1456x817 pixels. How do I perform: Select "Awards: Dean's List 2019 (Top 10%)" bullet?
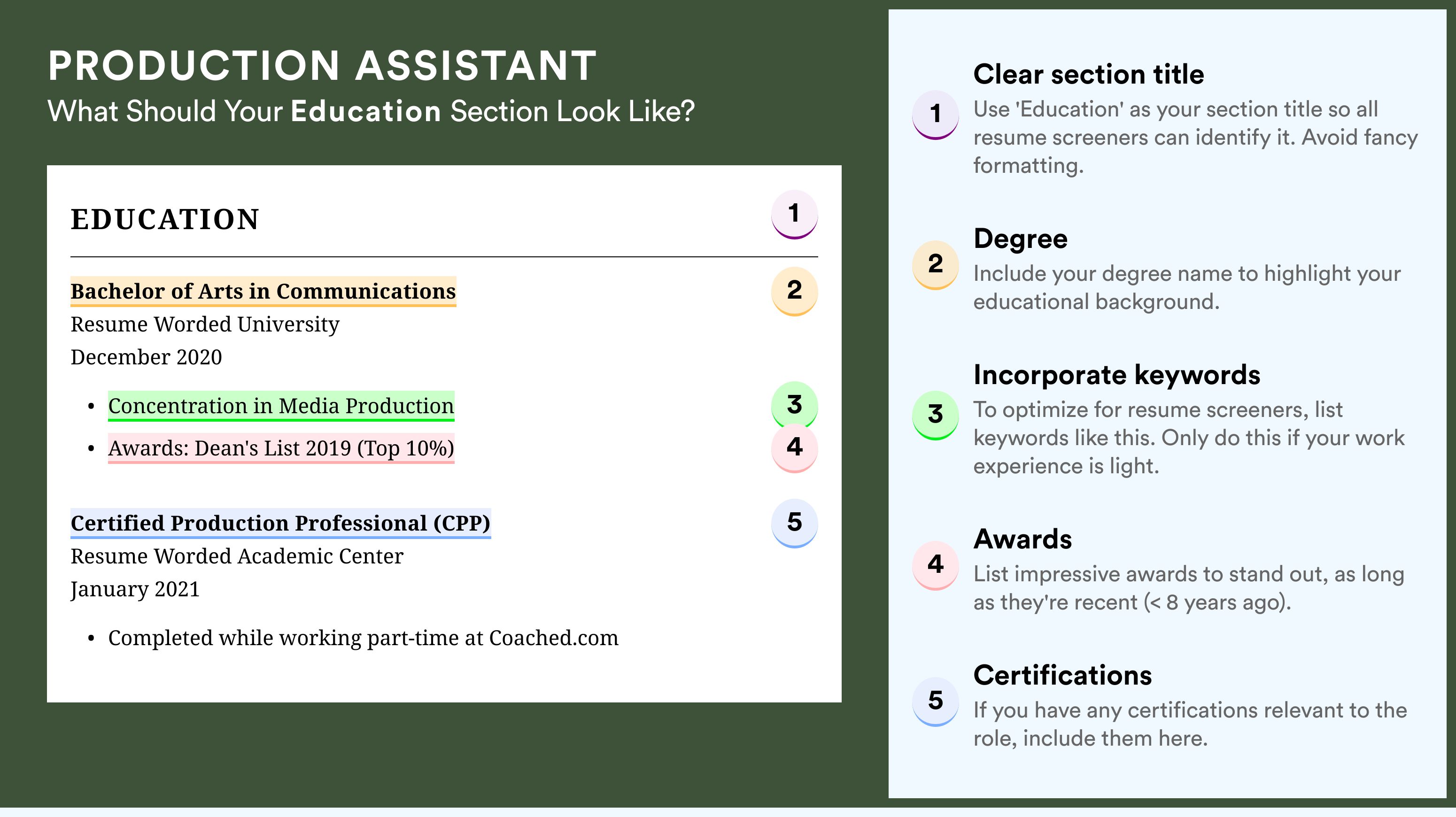tap(281, 448)
